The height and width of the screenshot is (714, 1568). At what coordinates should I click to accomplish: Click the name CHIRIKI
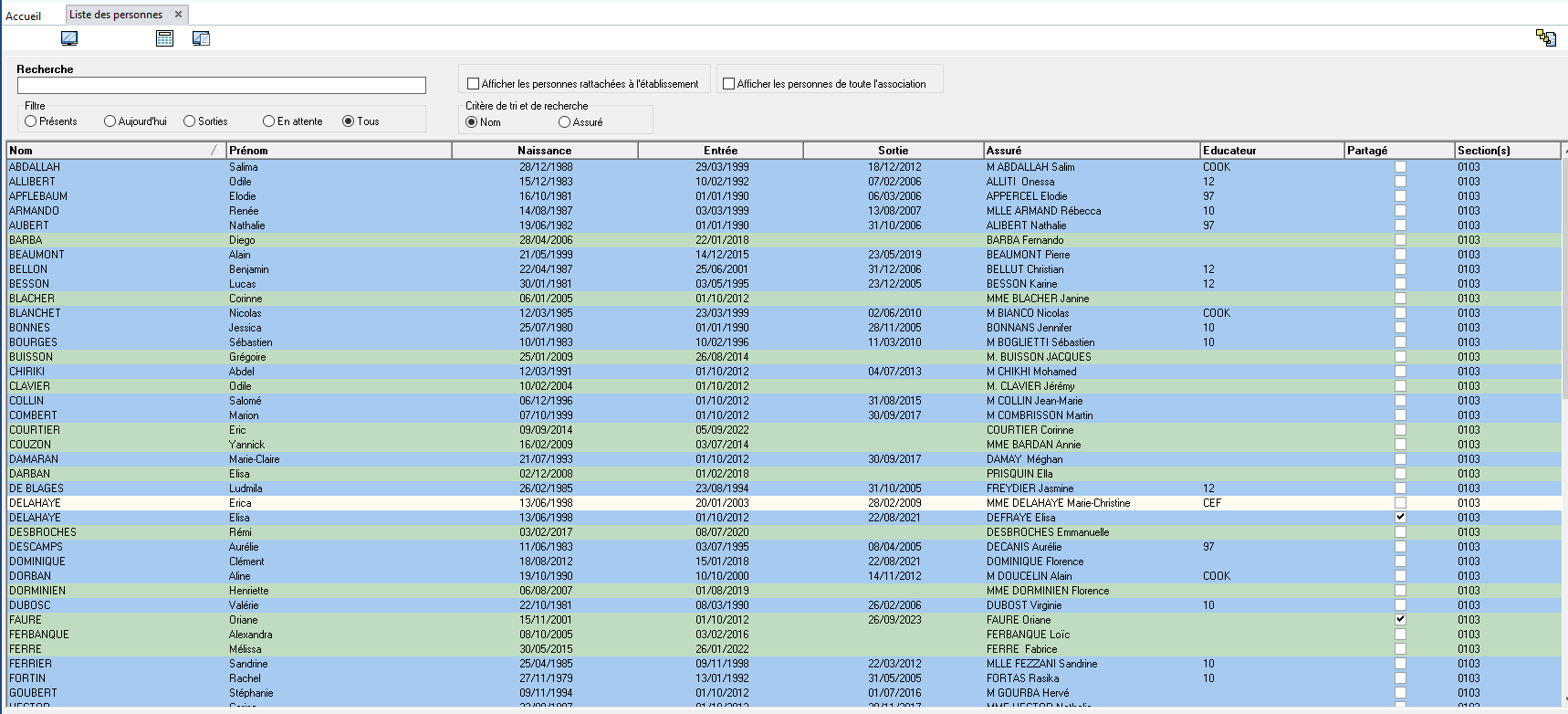27,372
